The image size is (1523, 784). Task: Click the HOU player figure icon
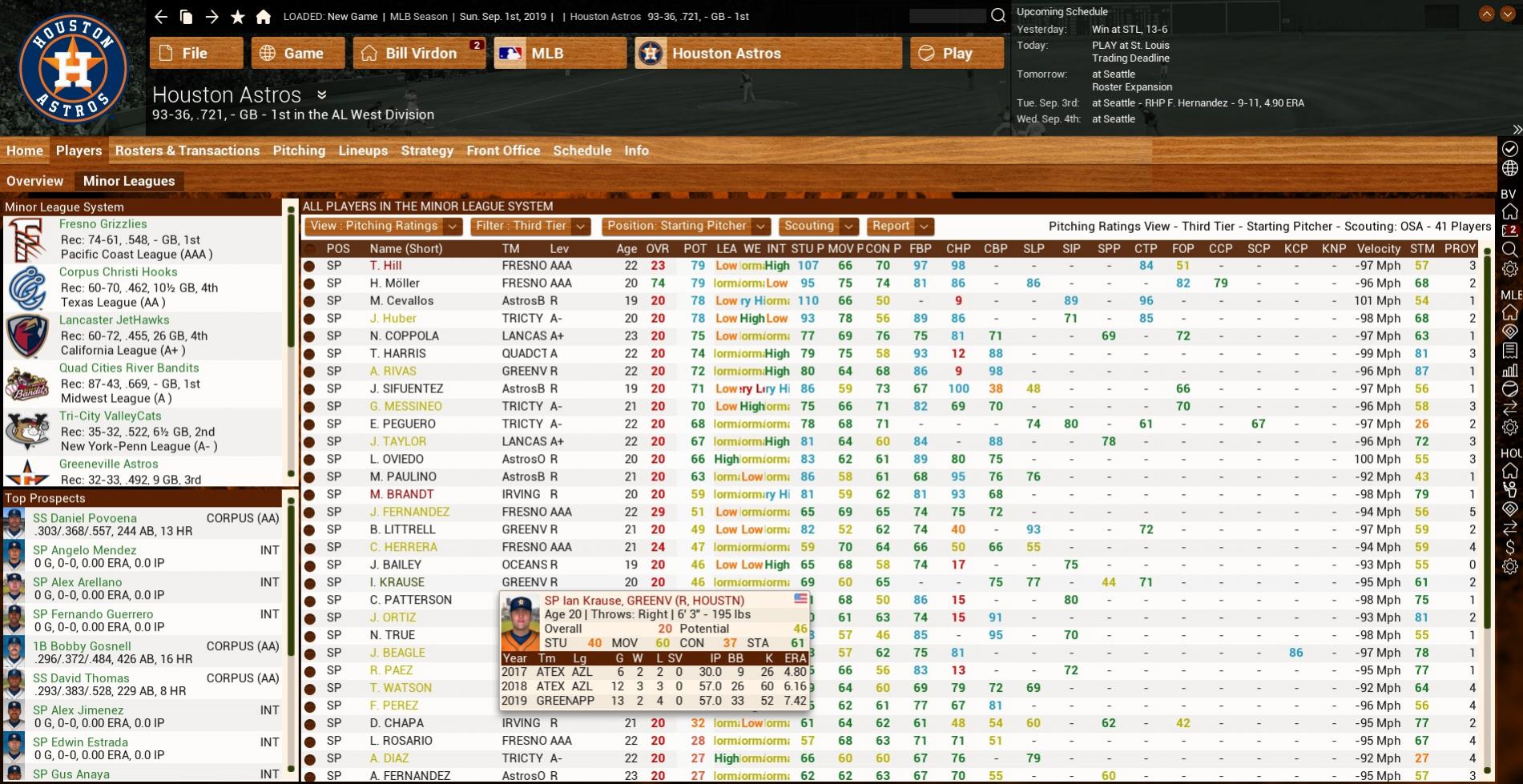(x=1509, y=489)
